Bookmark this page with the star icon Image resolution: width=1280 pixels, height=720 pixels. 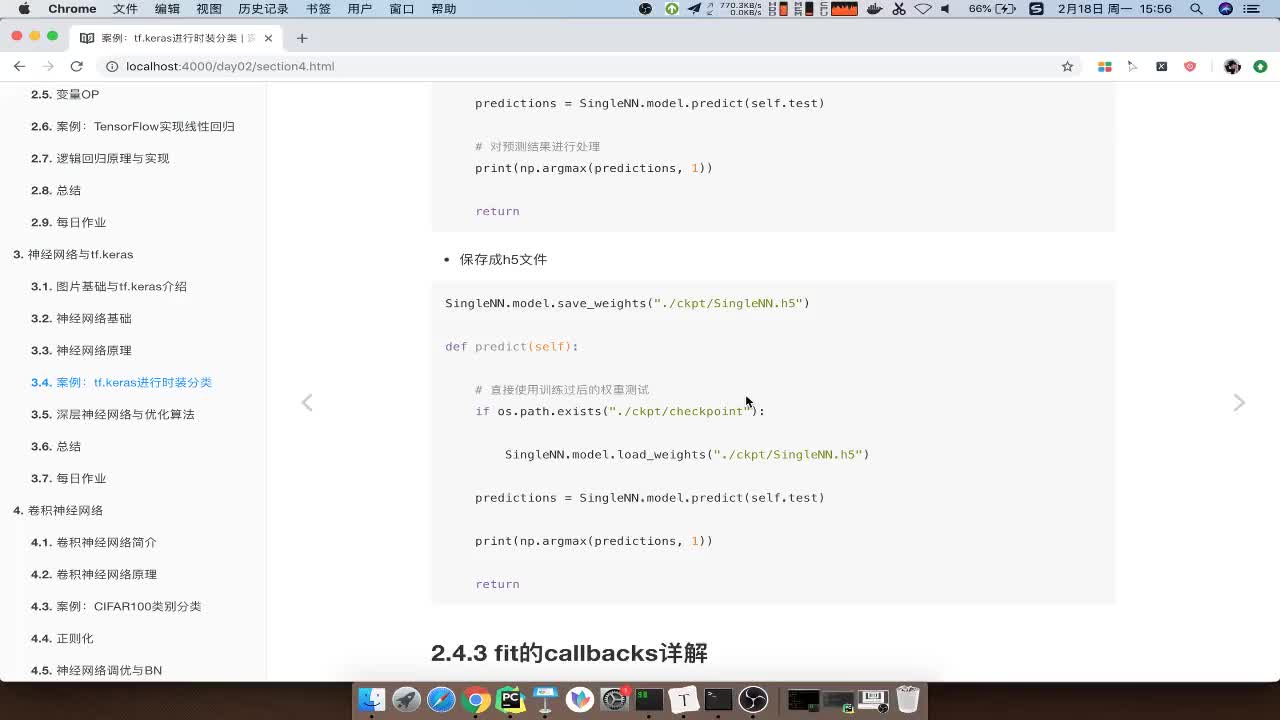pyautogui.click(x=1067, y=66)
